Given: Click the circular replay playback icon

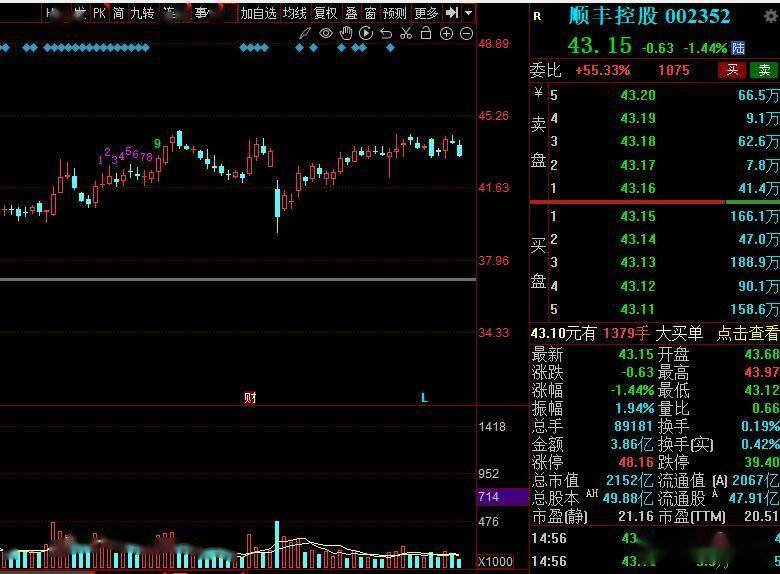Looking at the screenshot, I should pos(366,33).
